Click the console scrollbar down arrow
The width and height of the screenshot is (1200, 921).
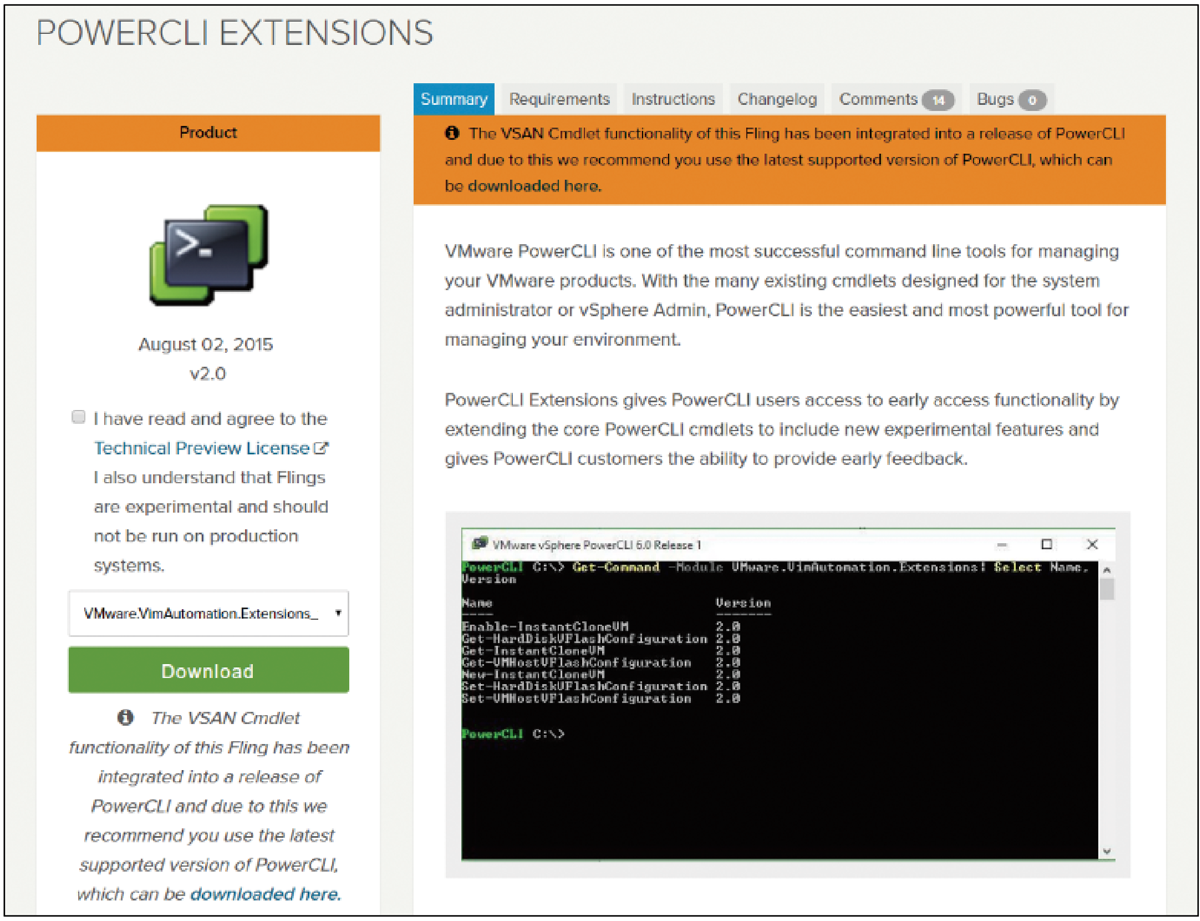coord(1106,850)
